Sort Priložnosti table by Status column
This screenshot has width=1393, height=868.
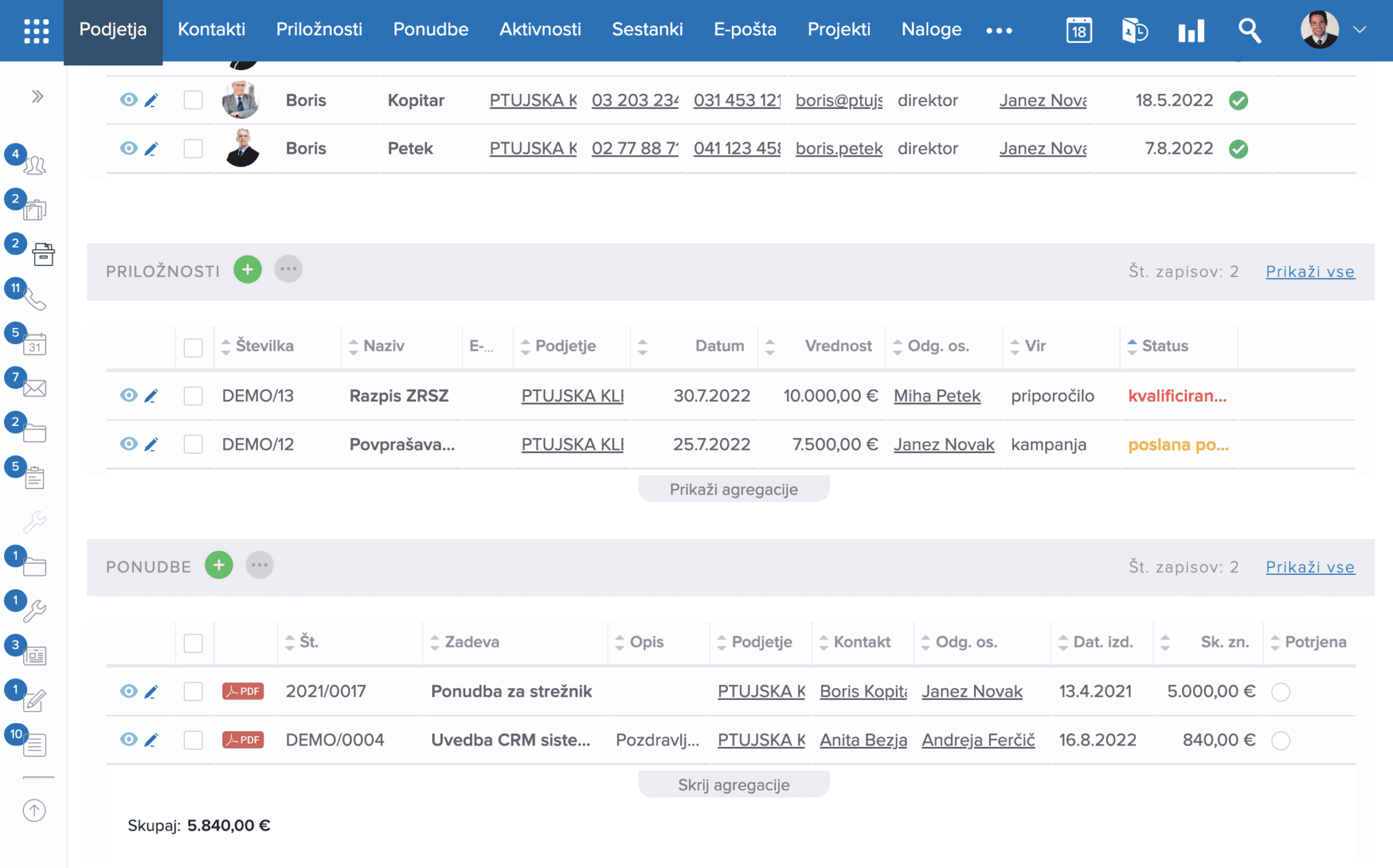point(1131,346)
